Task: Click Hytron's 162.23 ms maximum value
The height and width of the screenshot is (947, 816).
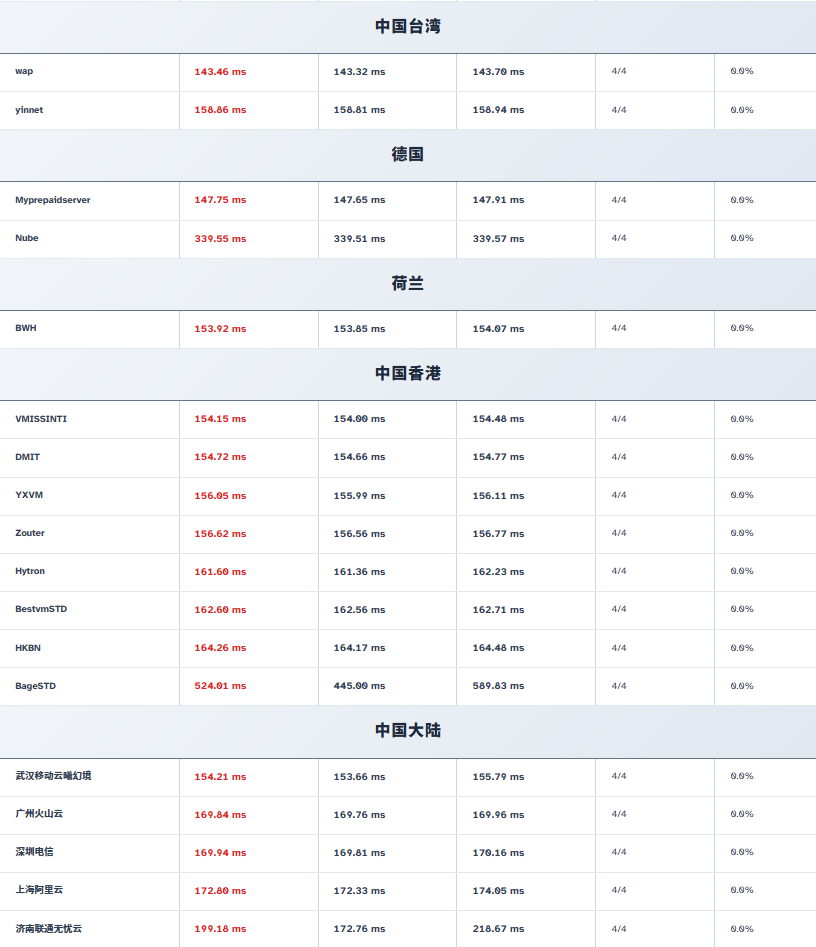Action: point(498,572)
